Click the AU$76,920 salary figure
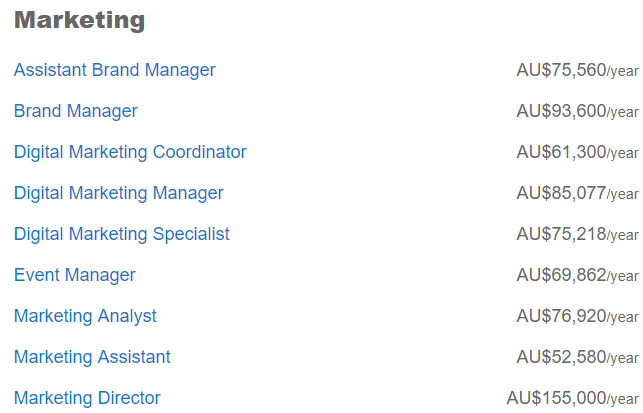Screen dimensions: 643x413 (x=561, y=316)
